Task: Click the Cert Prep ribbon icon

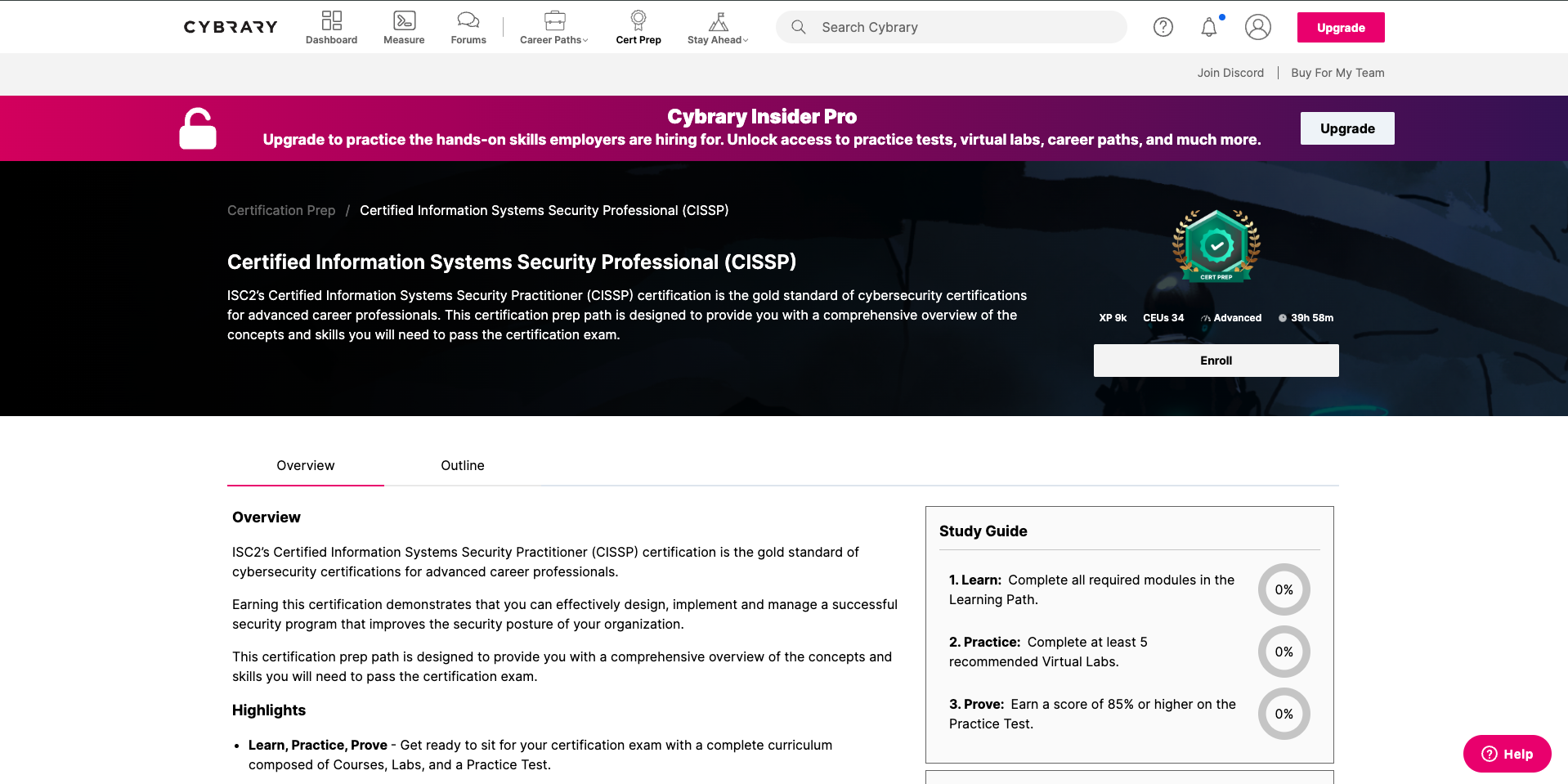Action: pos(638,20)
